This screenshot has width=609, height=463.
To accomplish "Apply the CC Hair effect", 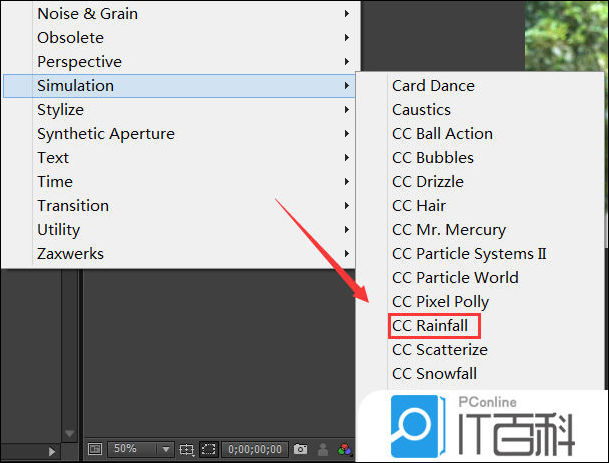I will (419, 206).
